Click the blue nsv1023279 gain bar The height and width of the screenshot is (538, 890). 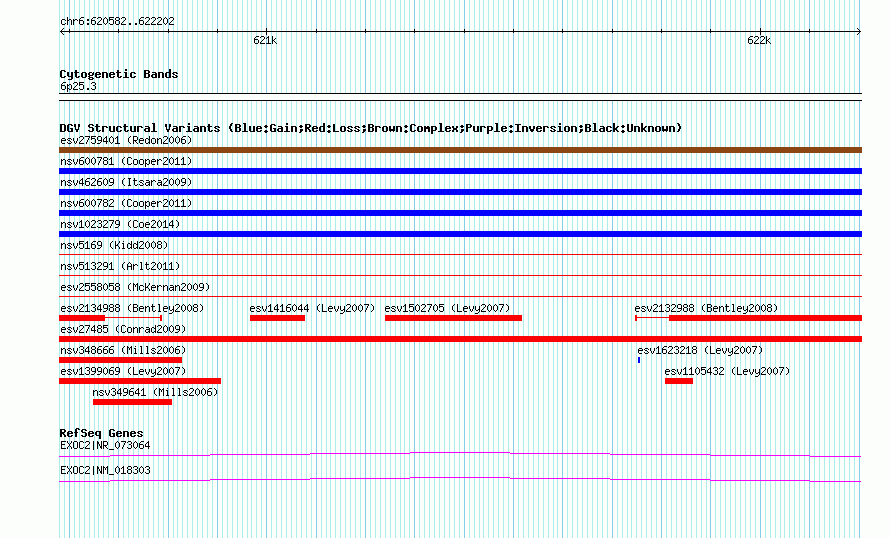pyautogui.click(x=460, y=234)
